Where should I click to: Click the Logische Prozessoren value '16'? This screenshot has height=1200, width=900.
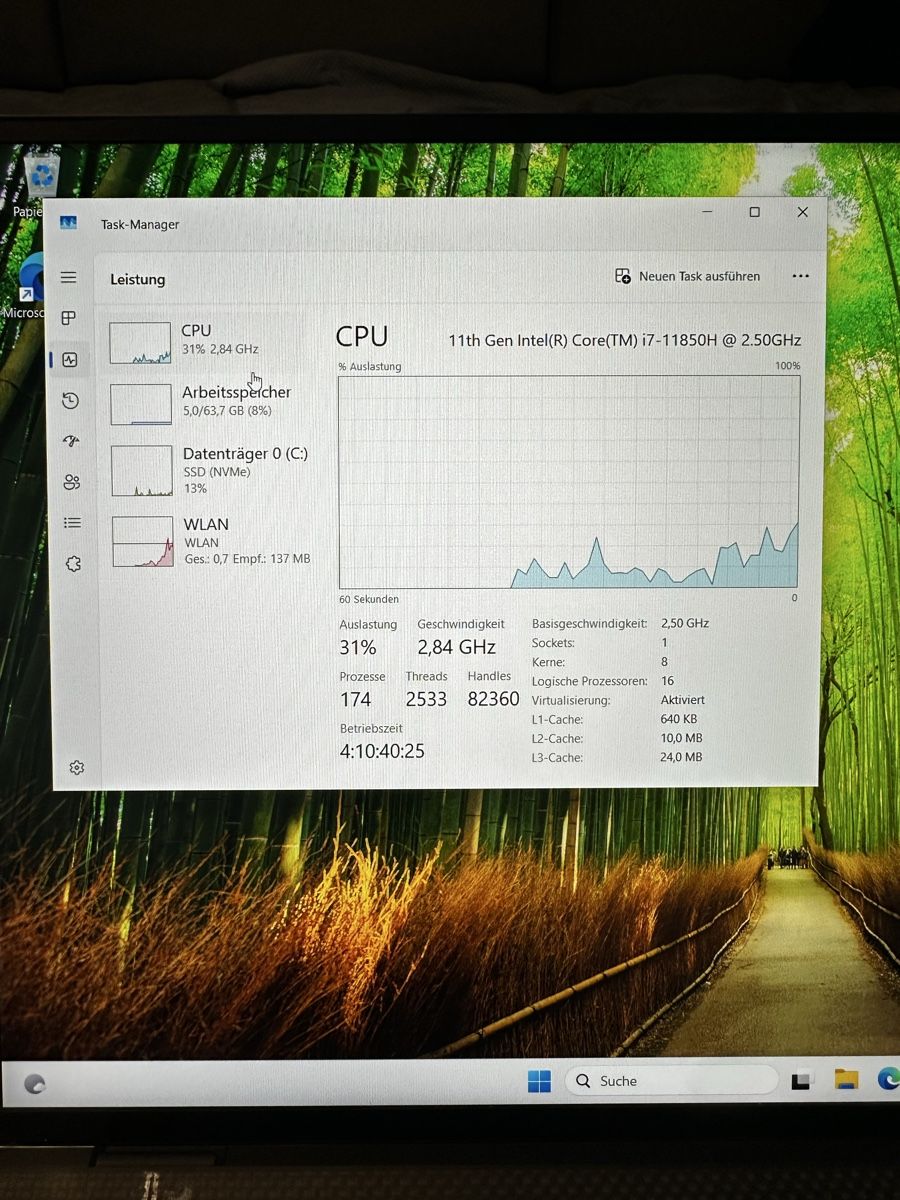pos(667,681)
